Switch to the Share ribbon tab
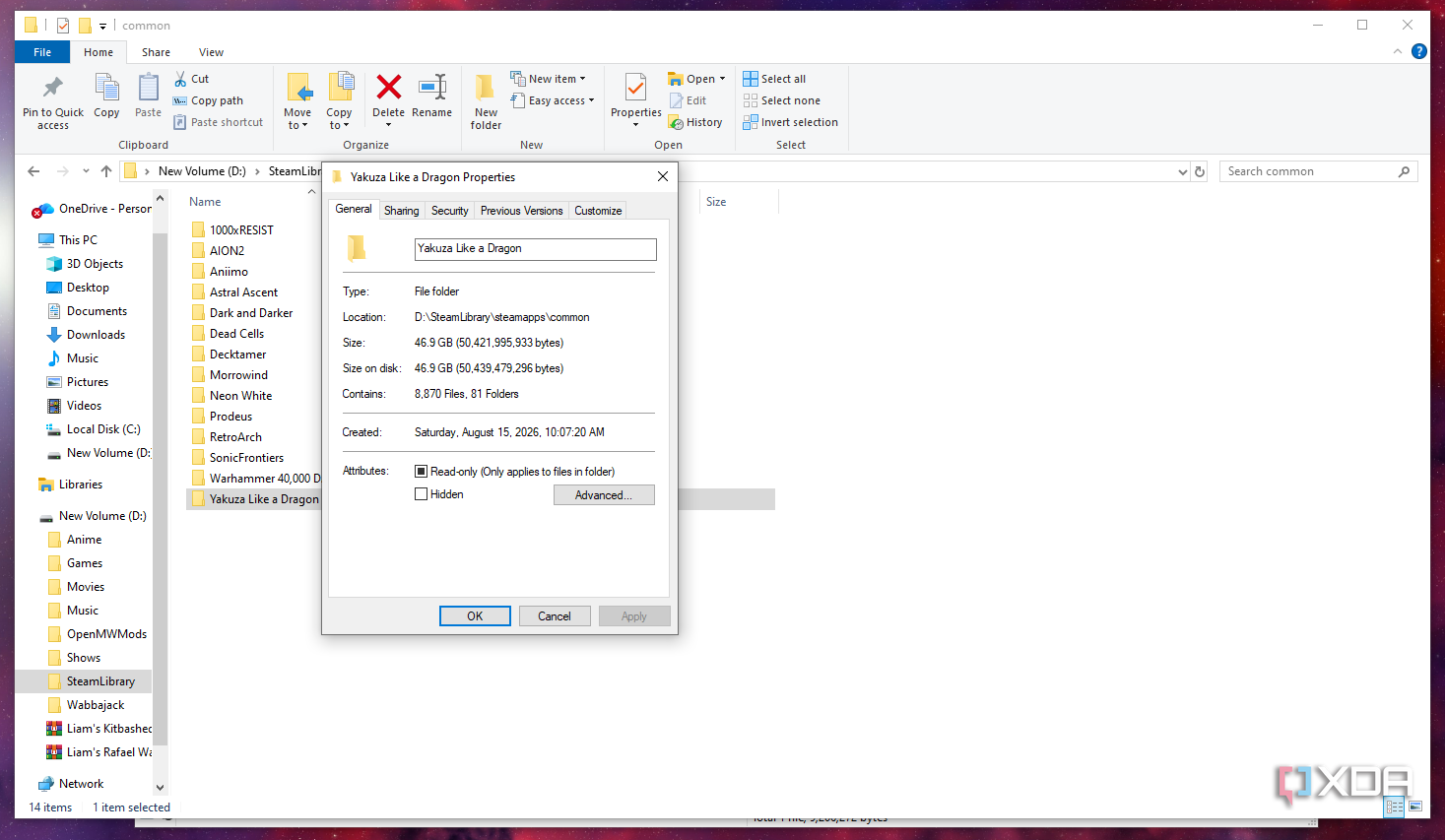 point(156,52)
